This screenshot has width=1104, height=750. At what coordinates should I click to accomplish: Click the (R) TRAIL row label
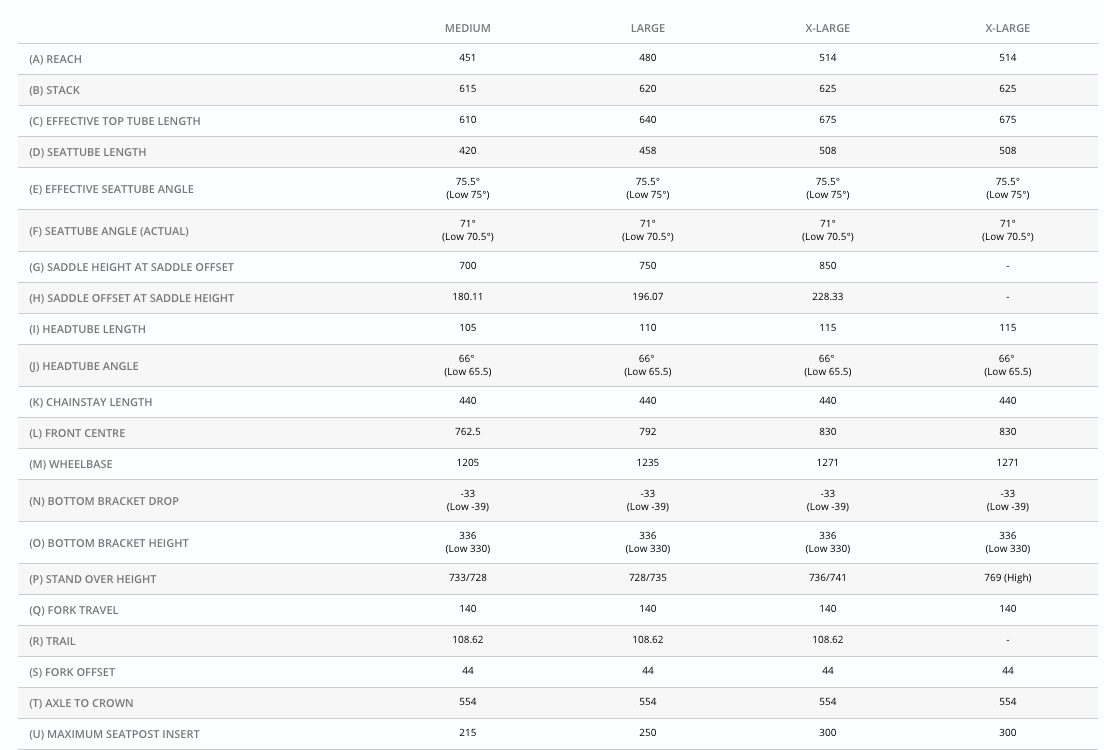53,641
